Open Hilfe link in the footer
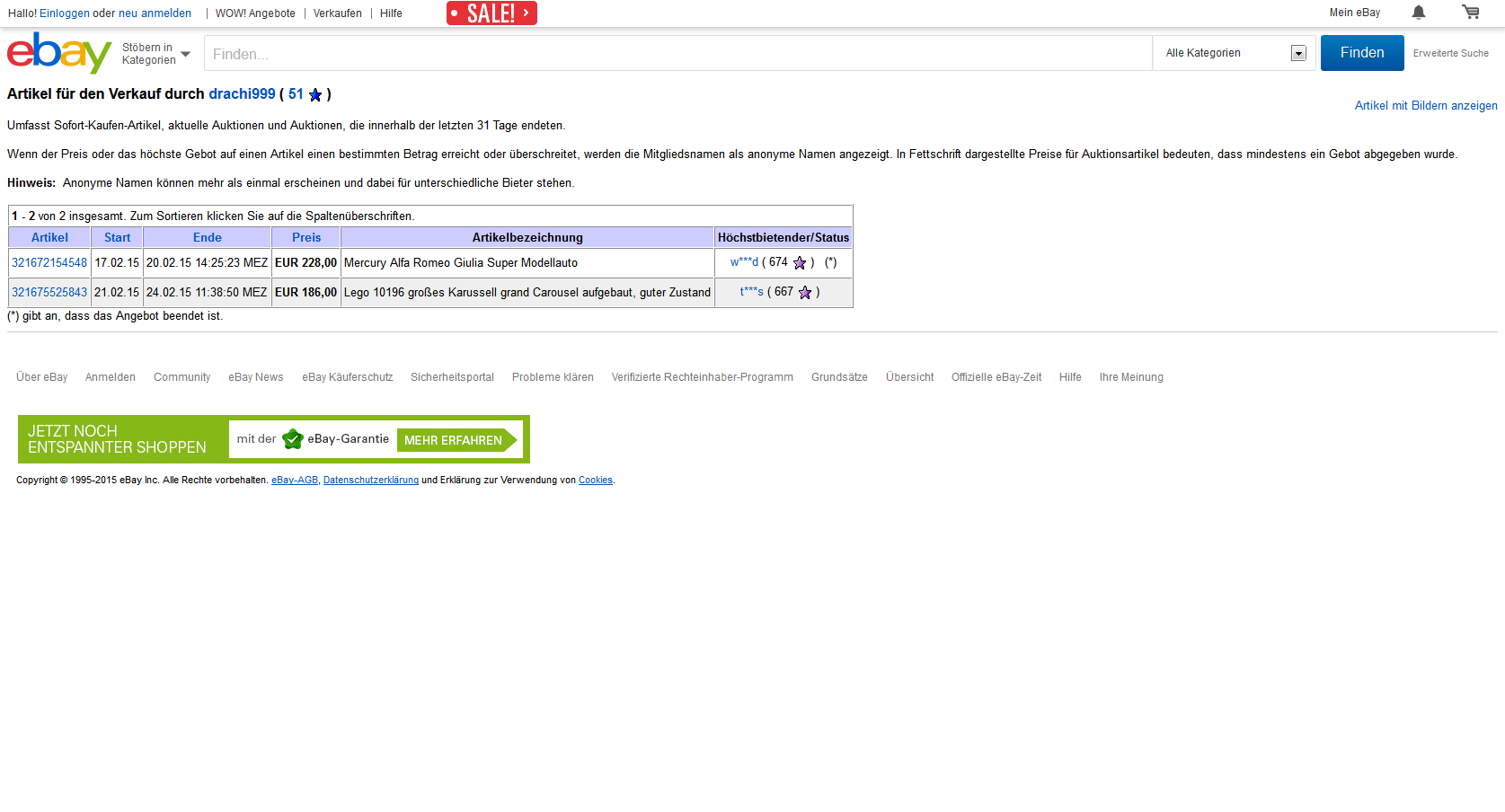This screenshot has height=812, width=1505. pos(1070,377)
